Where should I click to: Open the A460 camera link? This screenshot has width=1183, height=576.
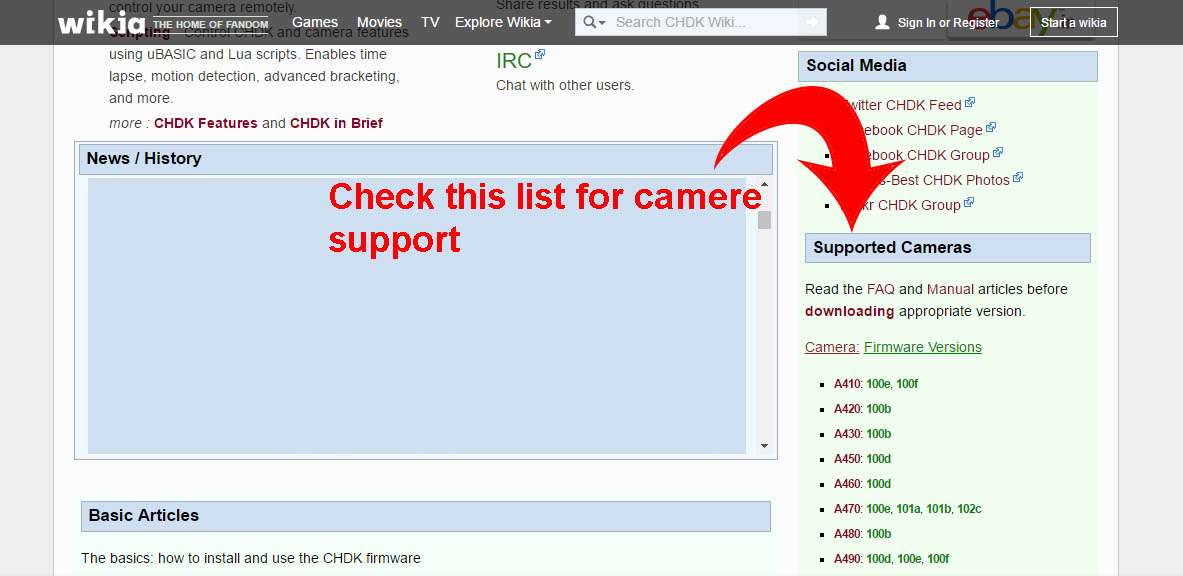click(x=847, y=484)
